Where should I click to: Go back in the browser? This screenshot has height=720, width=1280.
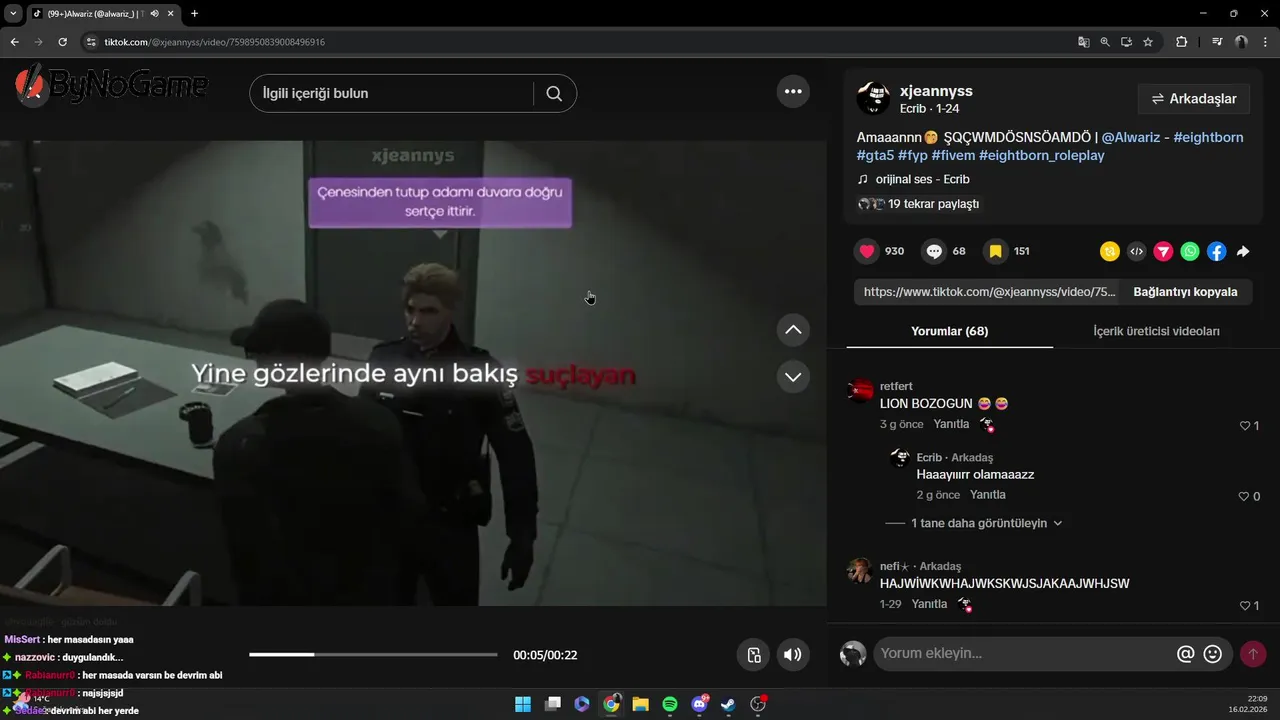(x=14, y=42)
